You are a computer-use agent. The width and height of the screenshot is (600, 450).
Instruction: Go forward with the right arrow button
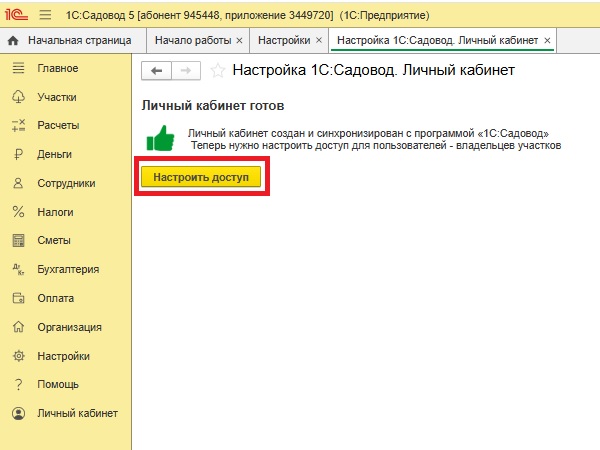[x=186, y=70]
